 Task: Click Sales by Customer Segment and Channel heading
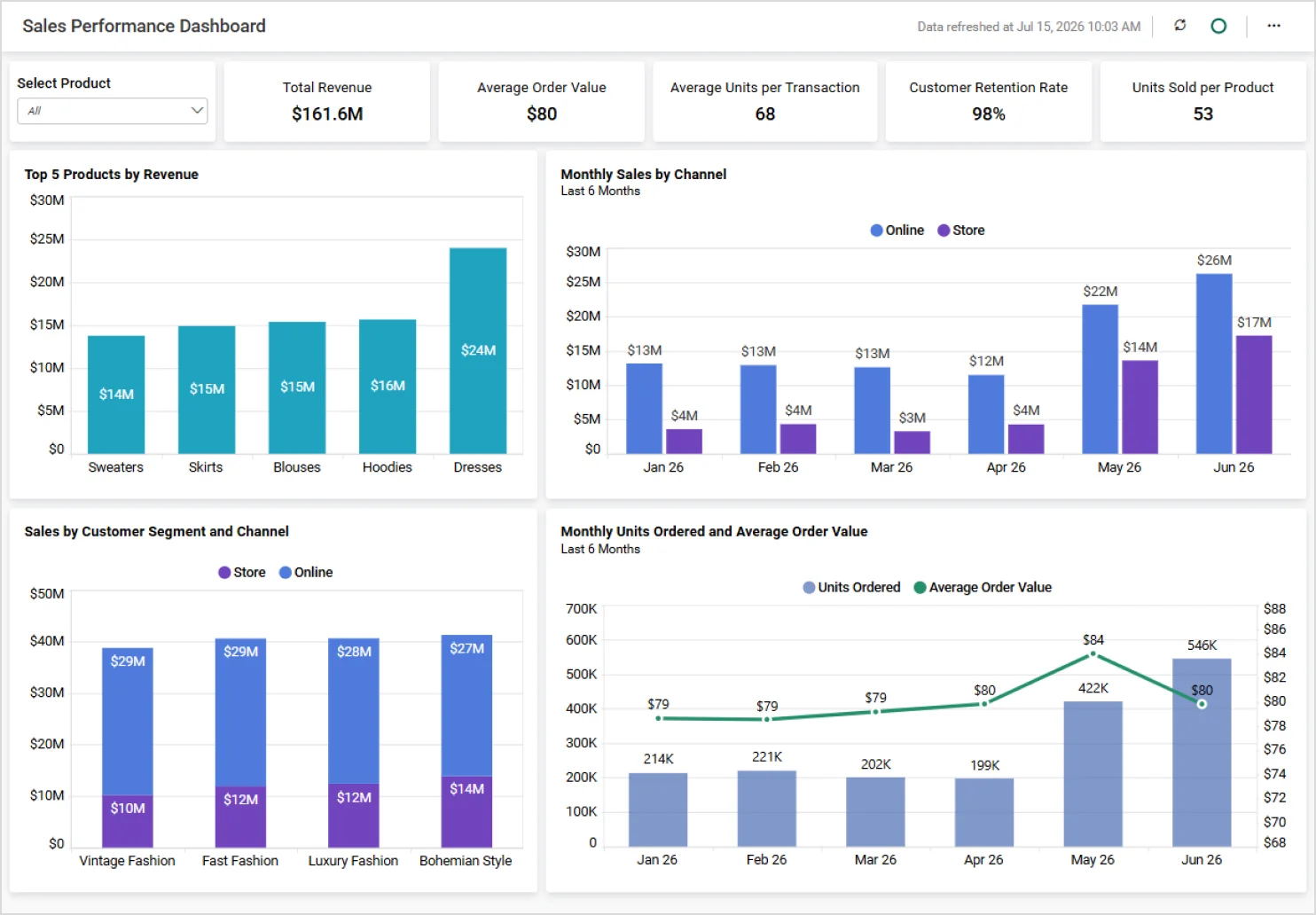coord(156,532)
